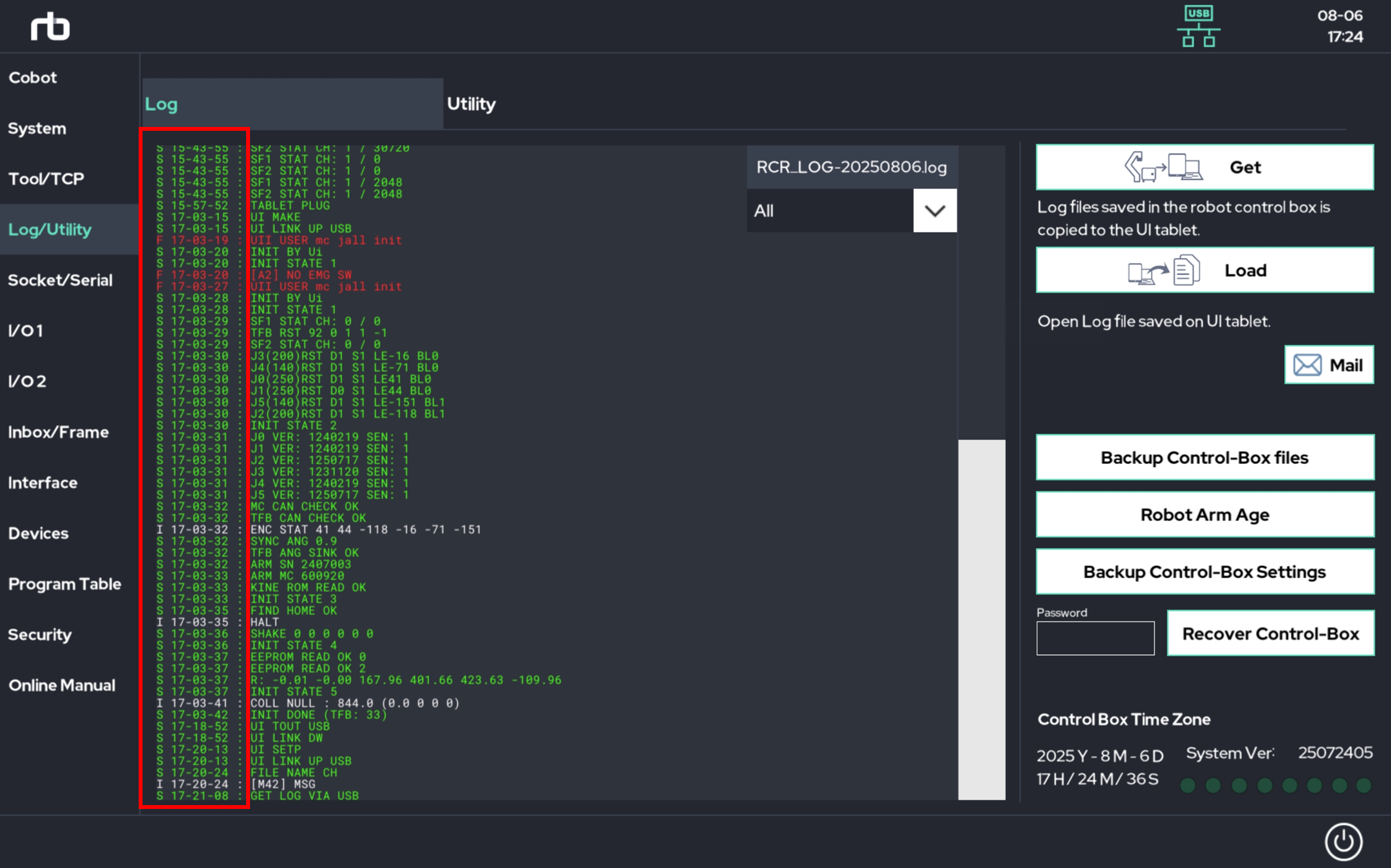Click the Get log files button
The image size is (1391, 868).
pos(1205,167)
